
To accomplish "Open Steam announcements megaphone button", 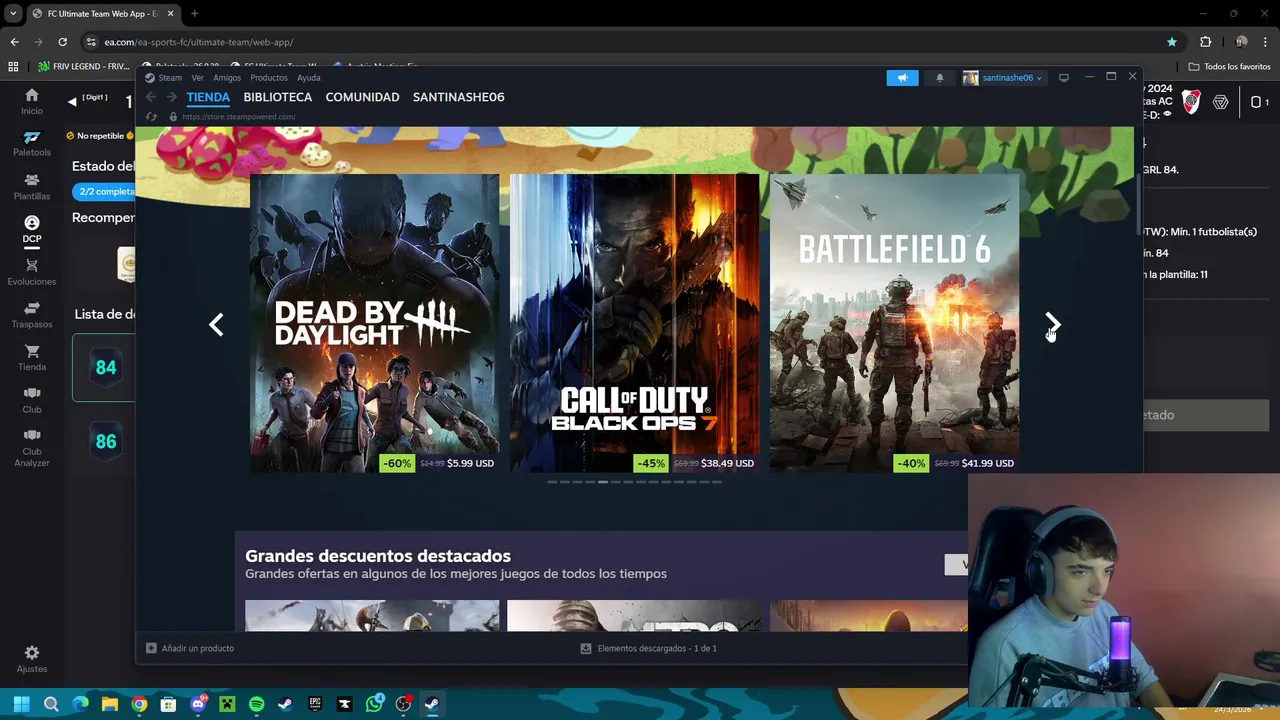I will pos(902,78).
